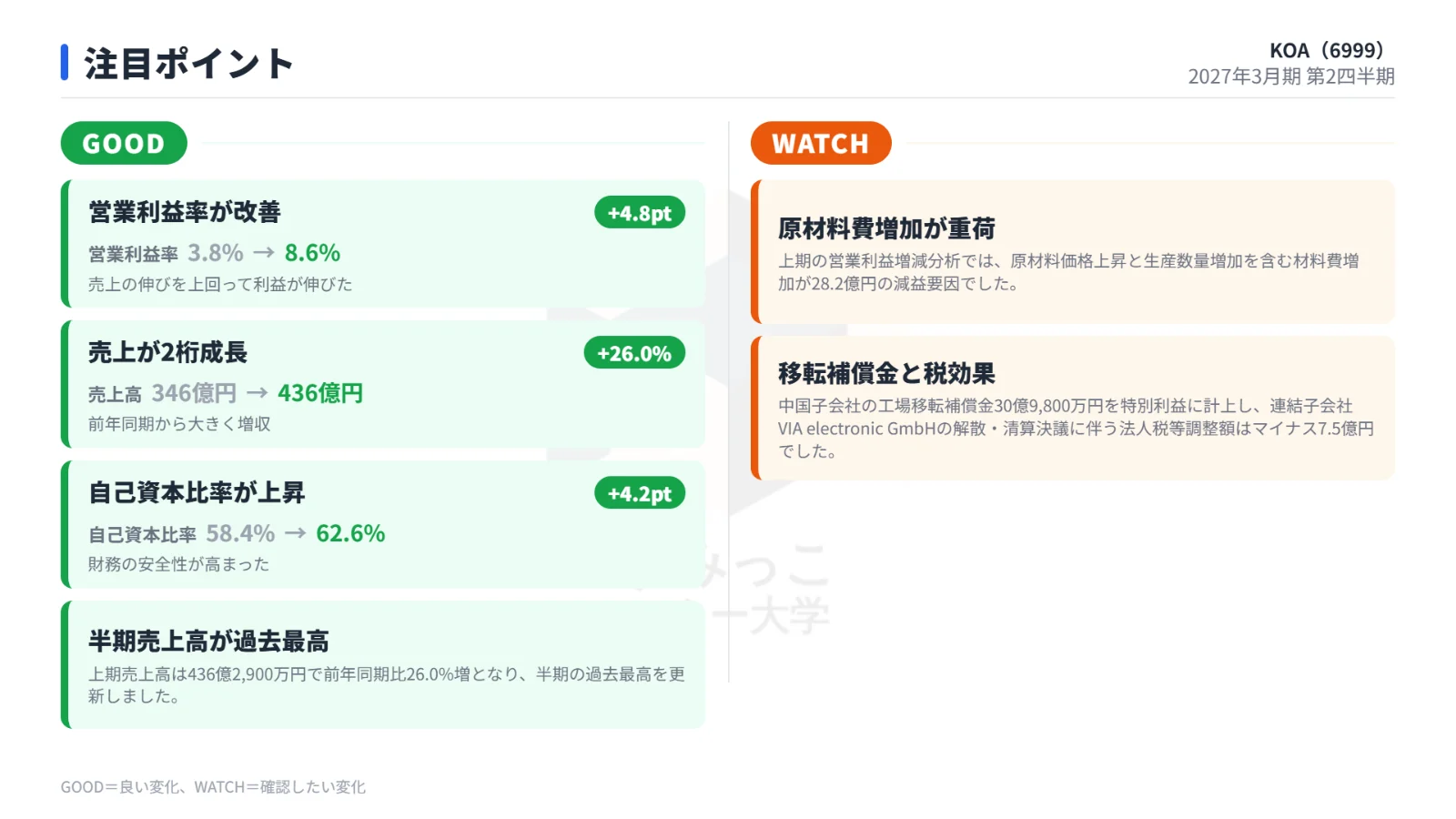Click the 346億円 previous sales value
The height and width of the screenshot is (819, 1456).
(x=194, y=393)
